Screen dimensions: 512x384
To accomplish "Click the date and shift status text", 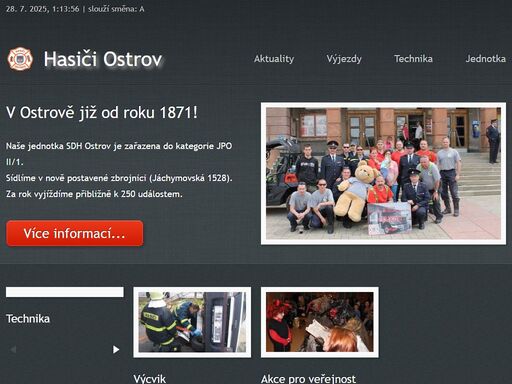I will (75, 9).
